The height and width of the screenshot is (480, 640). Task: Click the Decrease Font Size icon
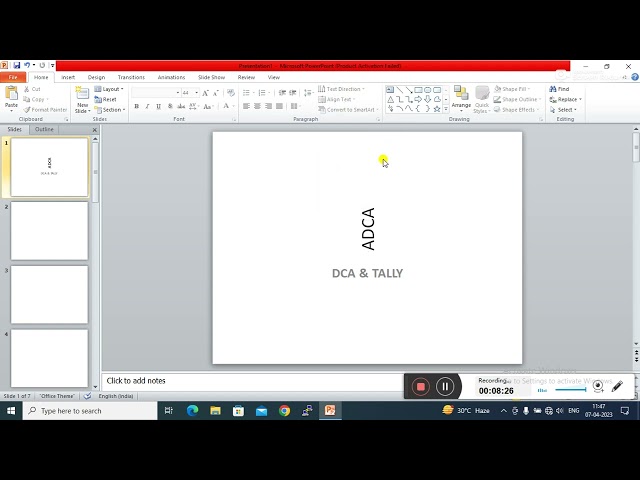pyautogui.click(x=216, y=93)
